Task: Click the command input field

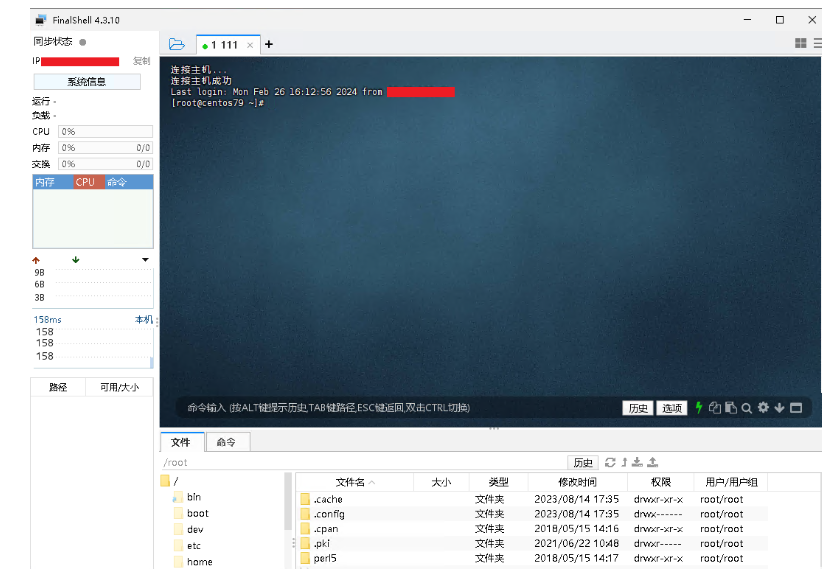Action: tap(398, 407)
